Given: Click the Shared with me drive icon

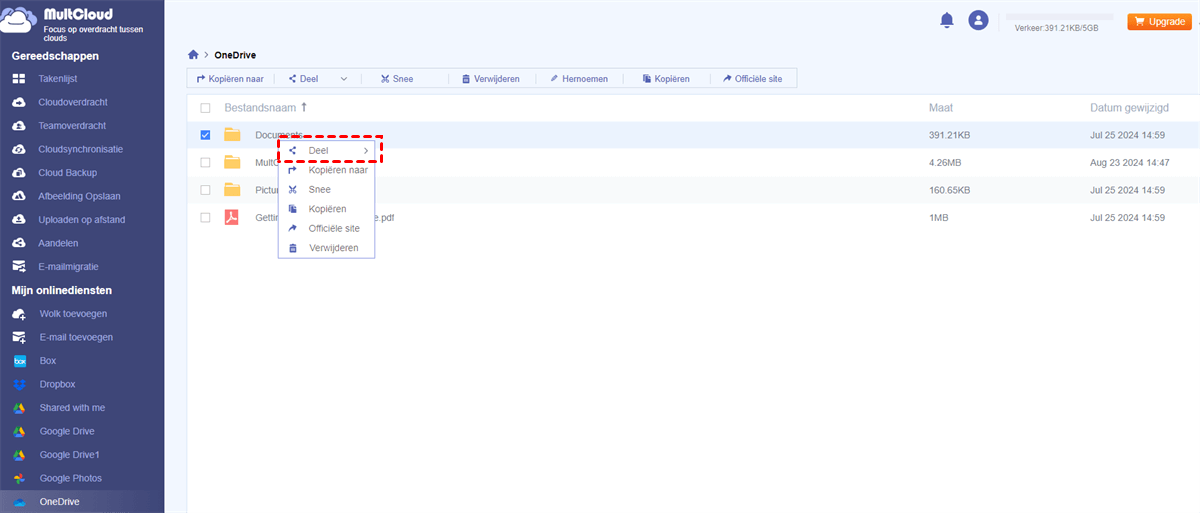Looking at the screenshot, I should click(19, 408).
